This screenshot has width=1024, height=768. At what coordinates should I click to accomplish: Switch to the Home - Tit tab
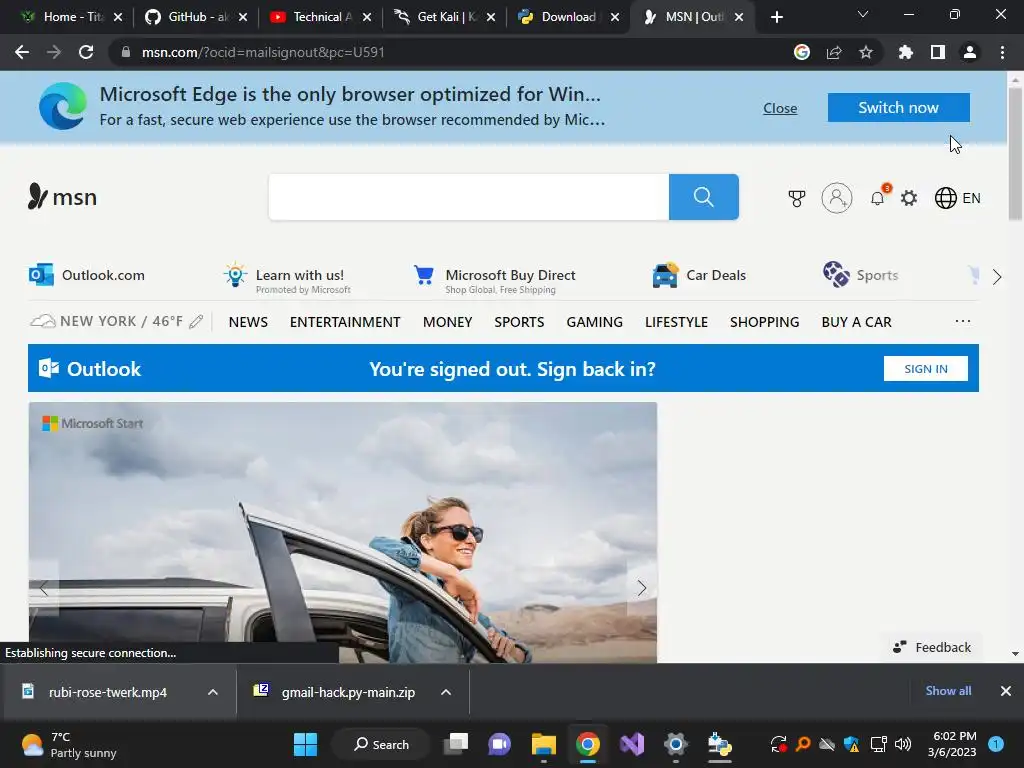click(72, 17)
